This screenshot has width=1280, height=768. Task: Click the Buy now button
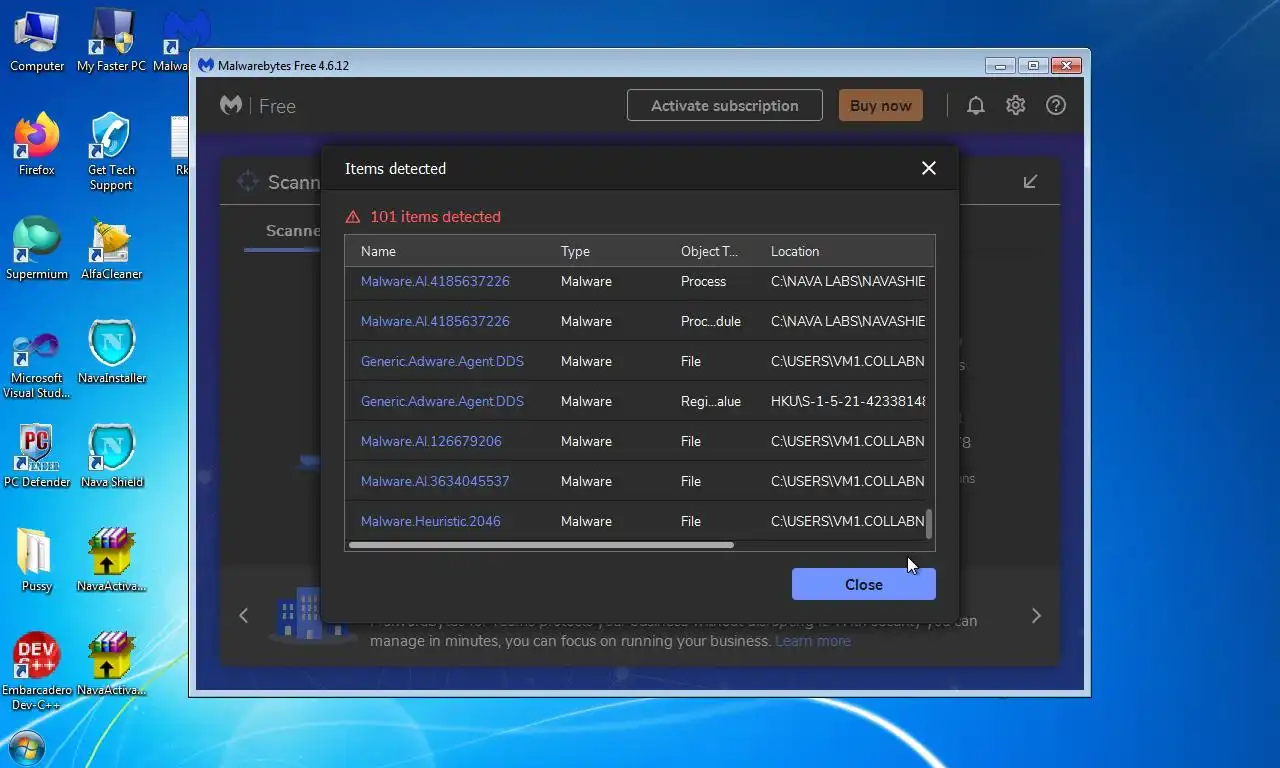point(881,105)
